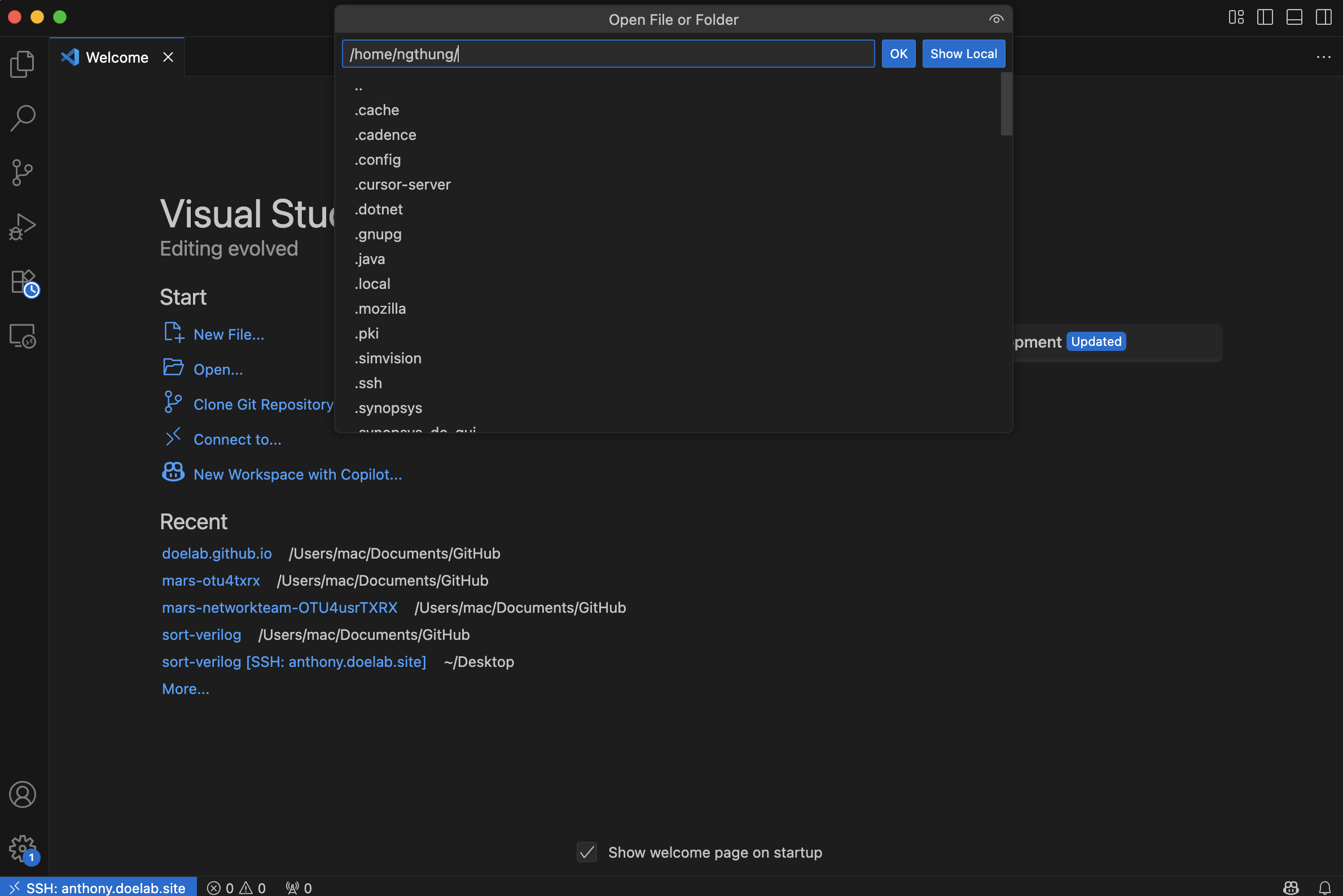Click the Customize Layout icon
The width and height of the screenshot is (1343, 896).
[x=1236, y=17]
